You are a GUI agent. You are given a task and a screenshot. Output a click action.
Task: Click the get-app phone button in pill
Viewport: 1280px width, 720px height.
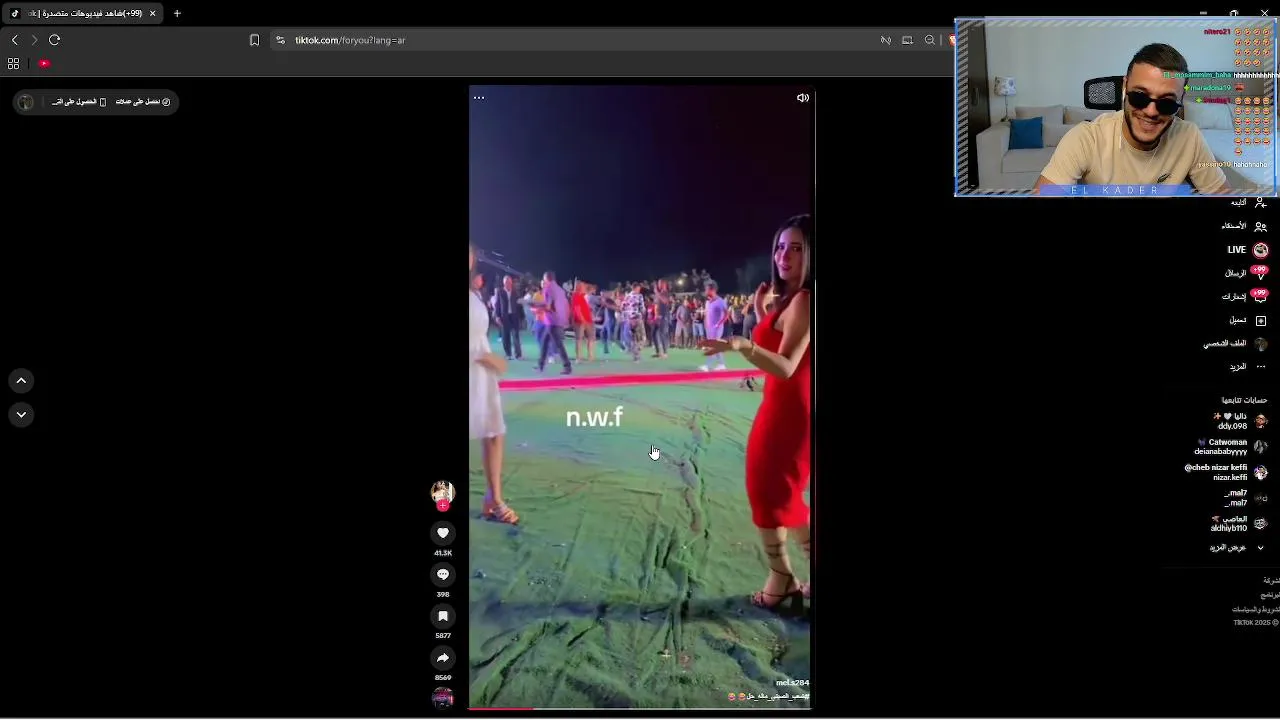(x=80, y=102)
